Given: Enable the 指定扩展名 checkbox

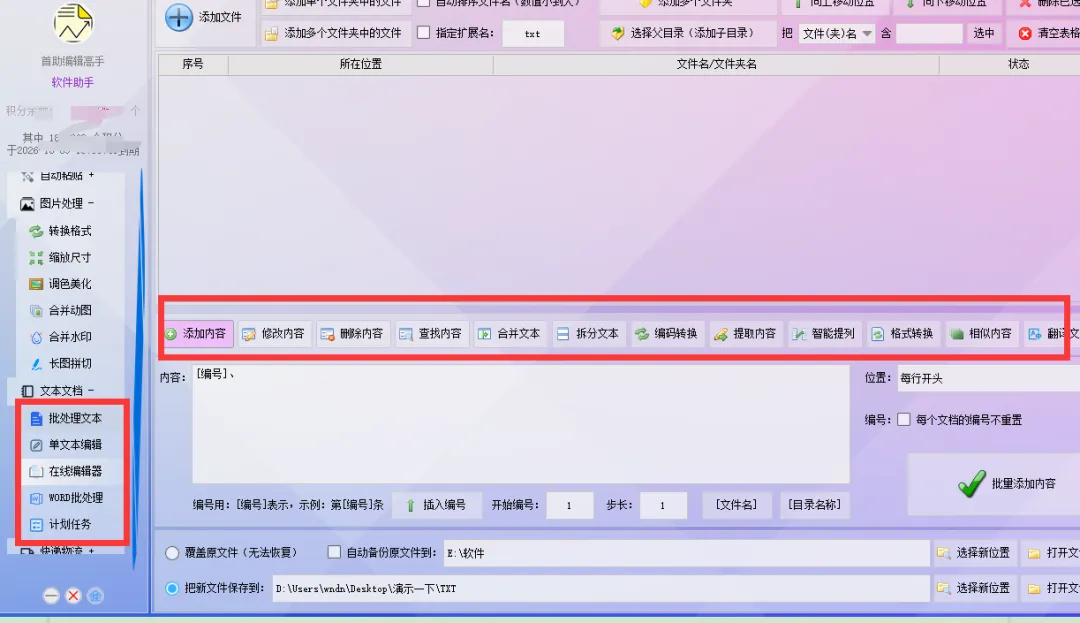Looking at the screenshot, I should pyautogui.click(x=424, y=33).
